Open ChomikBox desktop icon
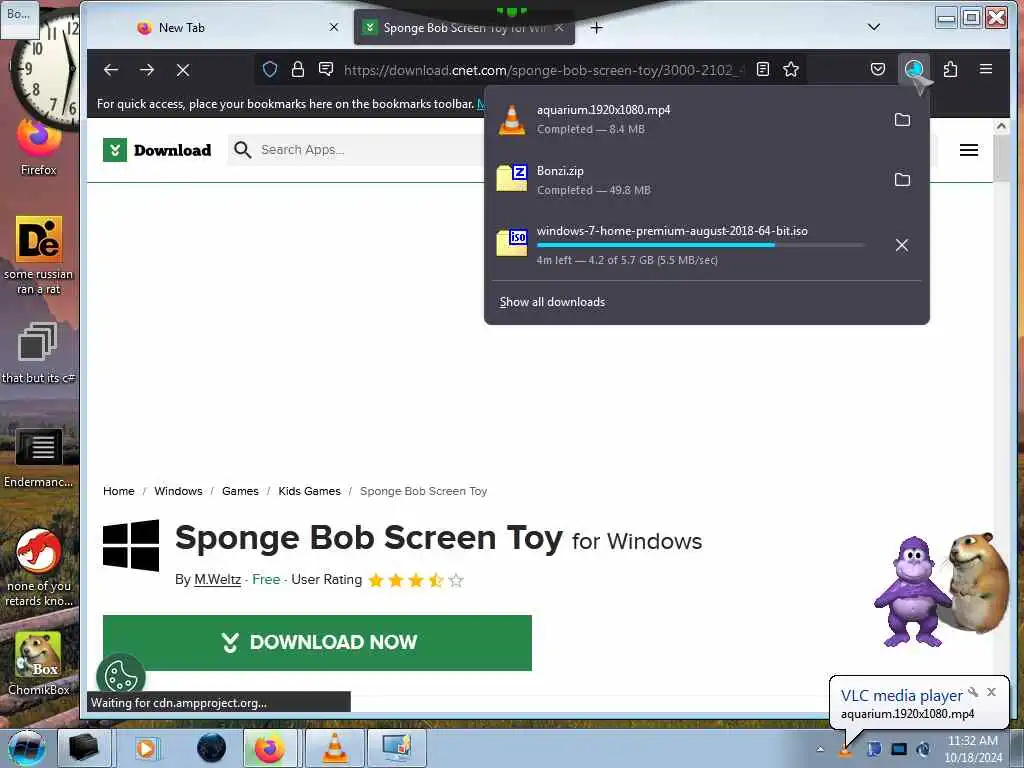This screenshot has width=1024, height=768. [x=39, y=664]
